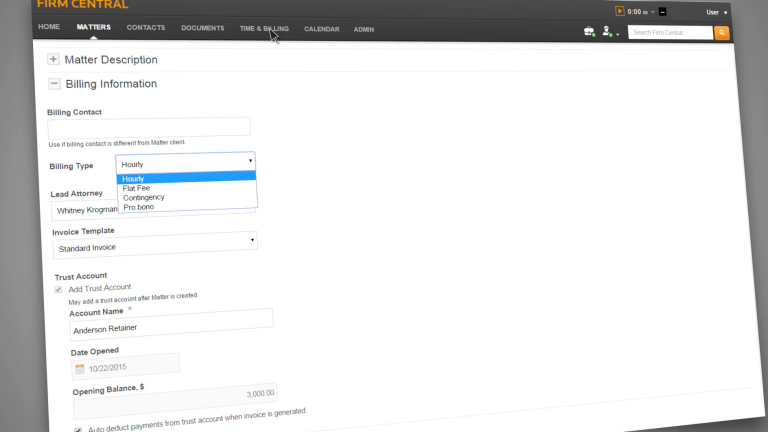Pick Pro bono billing type option
The image size is (768, 432).
139,207
